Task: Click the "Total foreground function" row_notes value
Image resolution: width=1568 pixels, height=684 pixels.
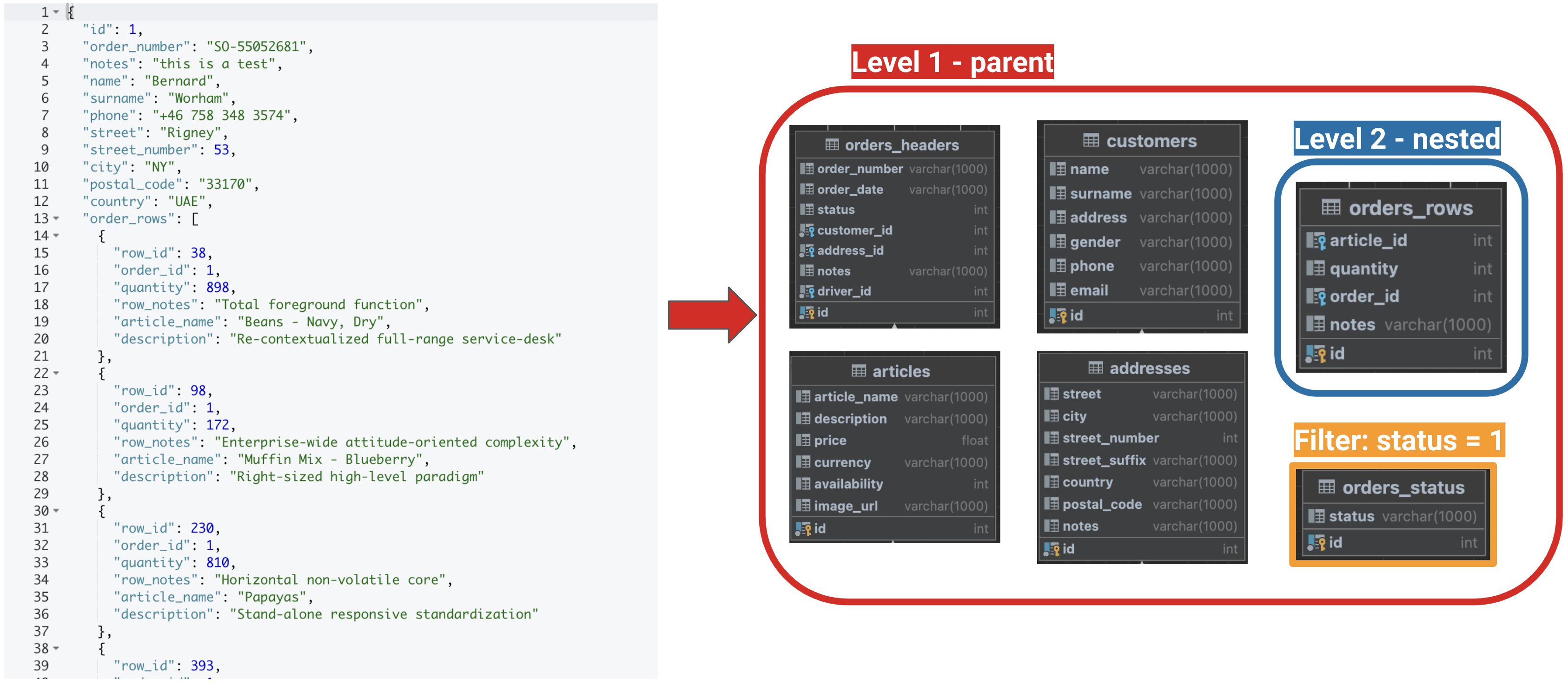Action: [318, 304]
